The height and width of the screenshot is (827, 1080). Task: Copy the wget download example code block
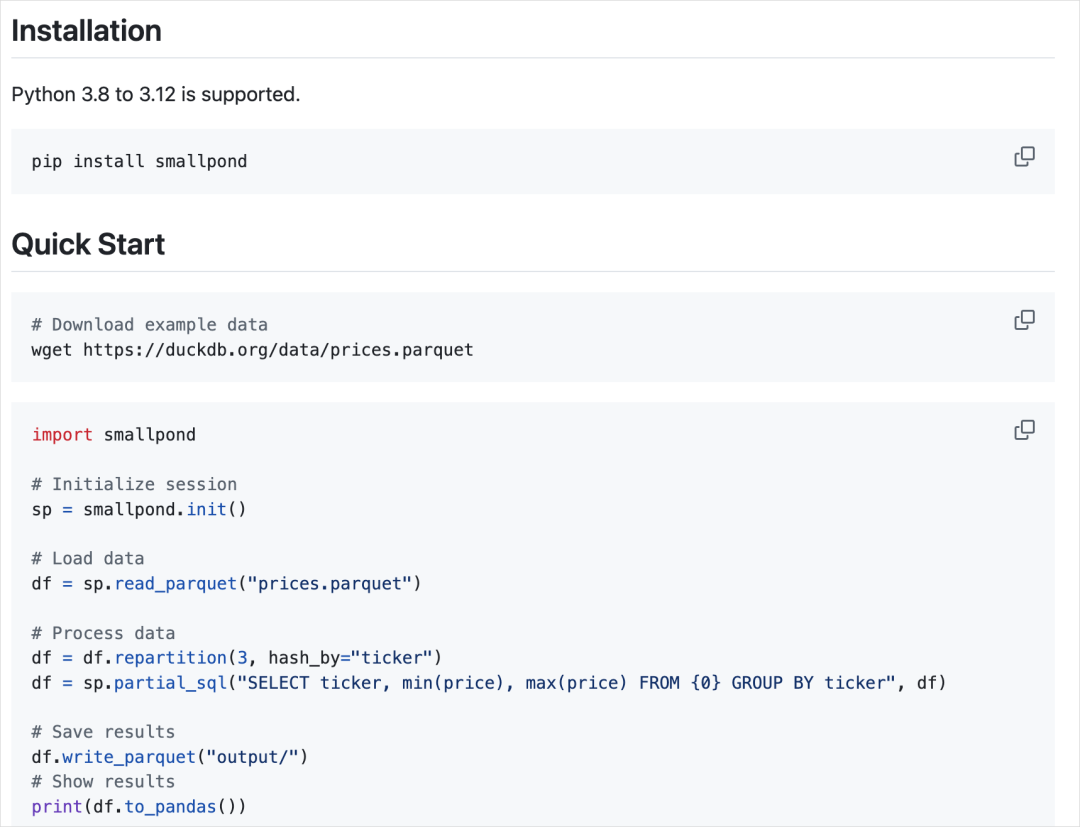[1024, 320]
